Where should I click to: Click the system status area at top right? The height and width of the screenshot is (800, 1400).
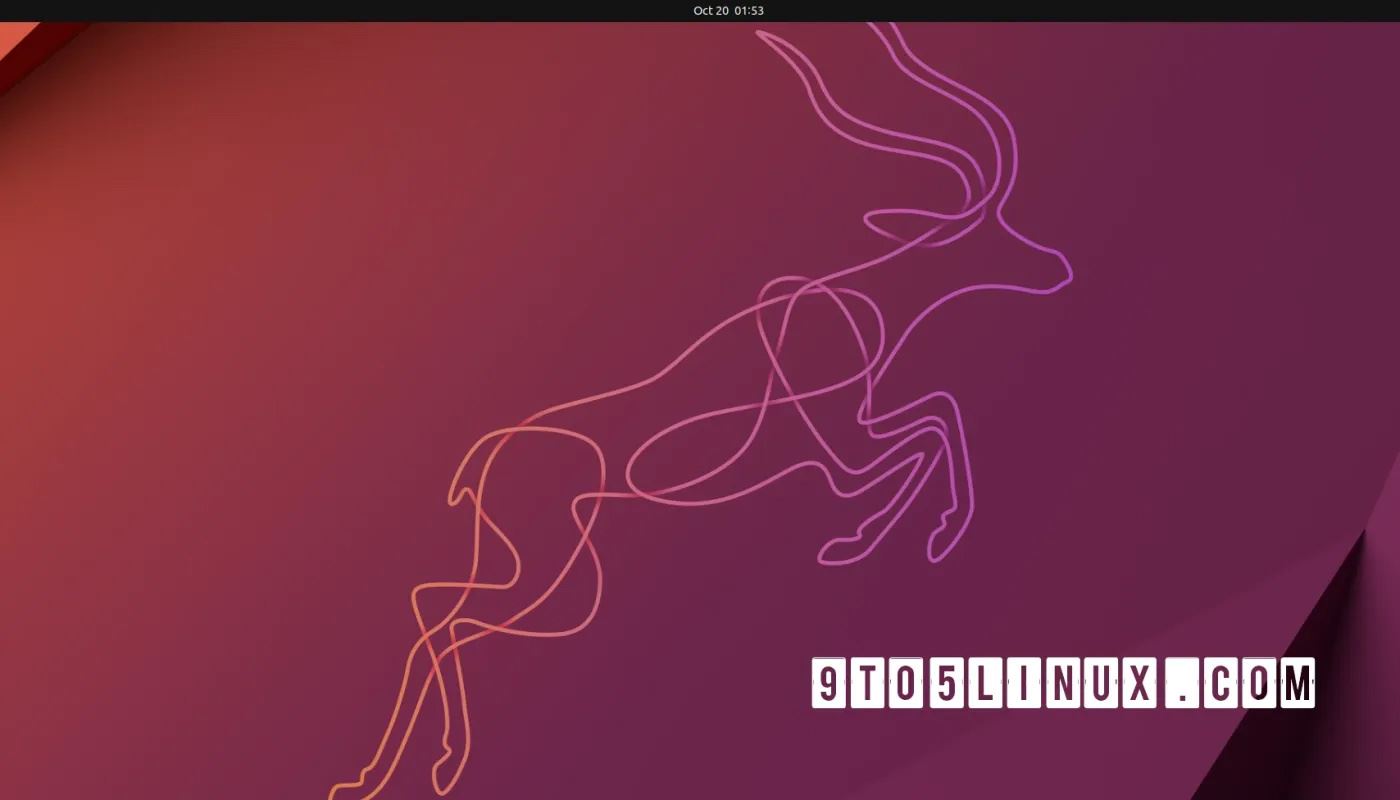tap(1370, 10)
